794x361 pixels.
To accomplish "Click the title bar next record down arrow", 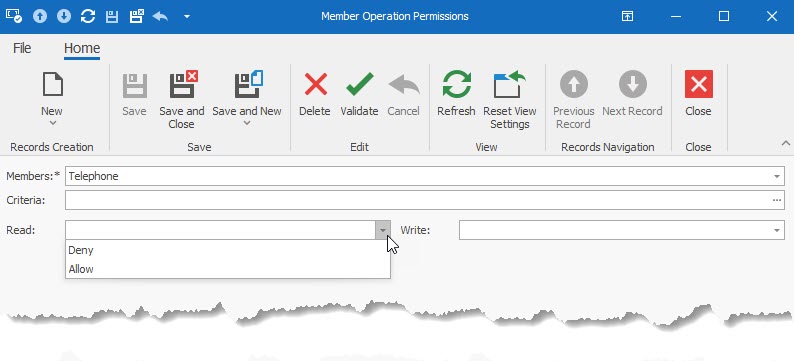I will 64,16.
